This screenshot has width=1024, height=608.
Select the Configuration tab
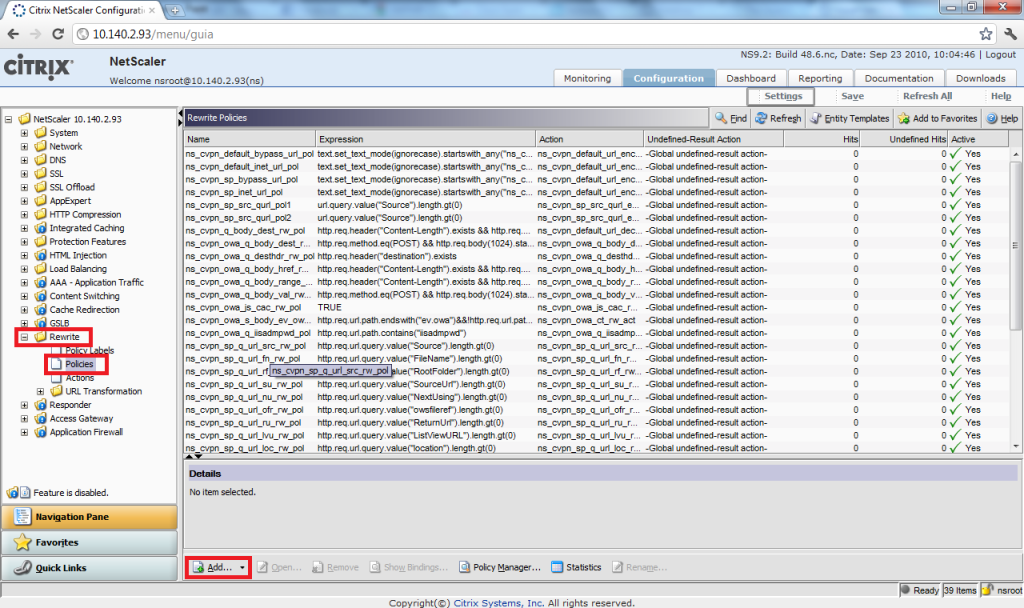coord(669,78)
